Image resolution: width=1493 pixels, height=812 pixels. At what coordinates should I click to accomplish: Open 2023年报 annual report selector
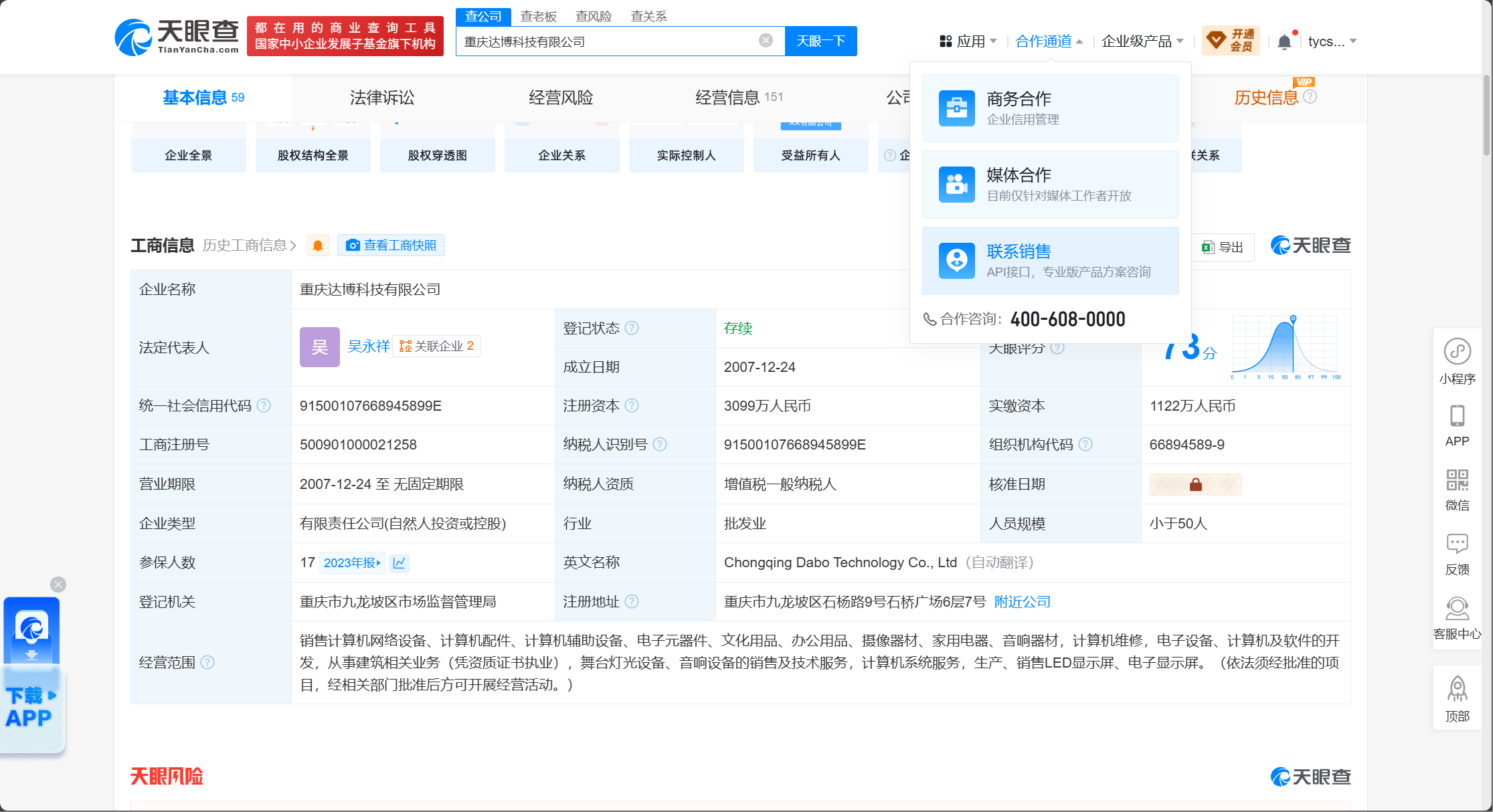[x=352, y=563]
